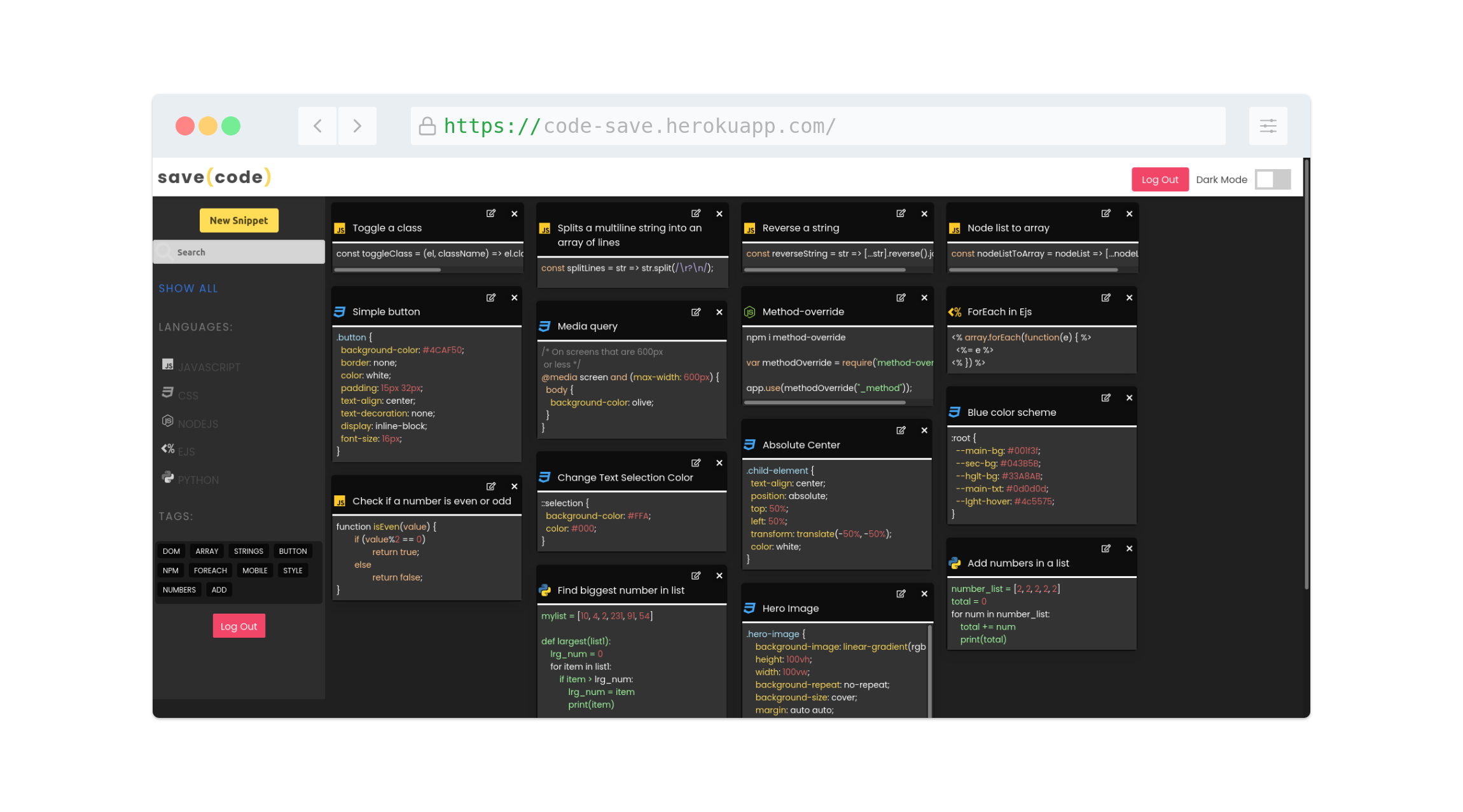Click the sidebar Log Out button
The image size is (1463, 812).
[x=239, y=626]
